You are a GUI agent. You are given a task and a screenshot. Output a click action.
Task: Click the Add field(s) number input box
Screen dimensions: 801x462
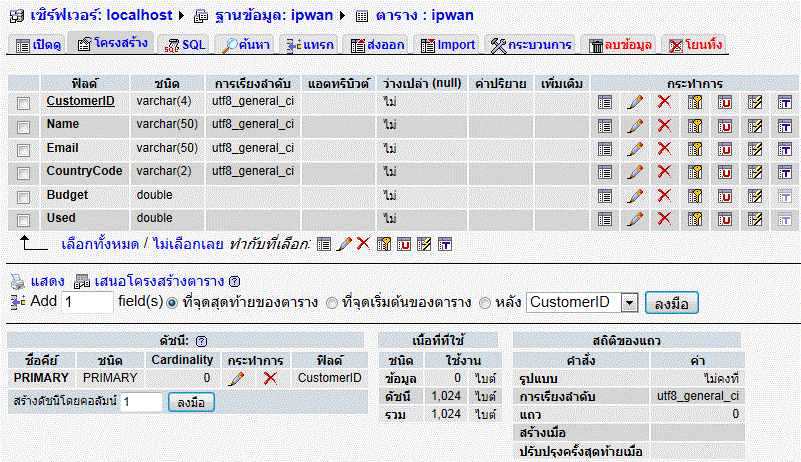pyautogui.click(x=87, y=302)
